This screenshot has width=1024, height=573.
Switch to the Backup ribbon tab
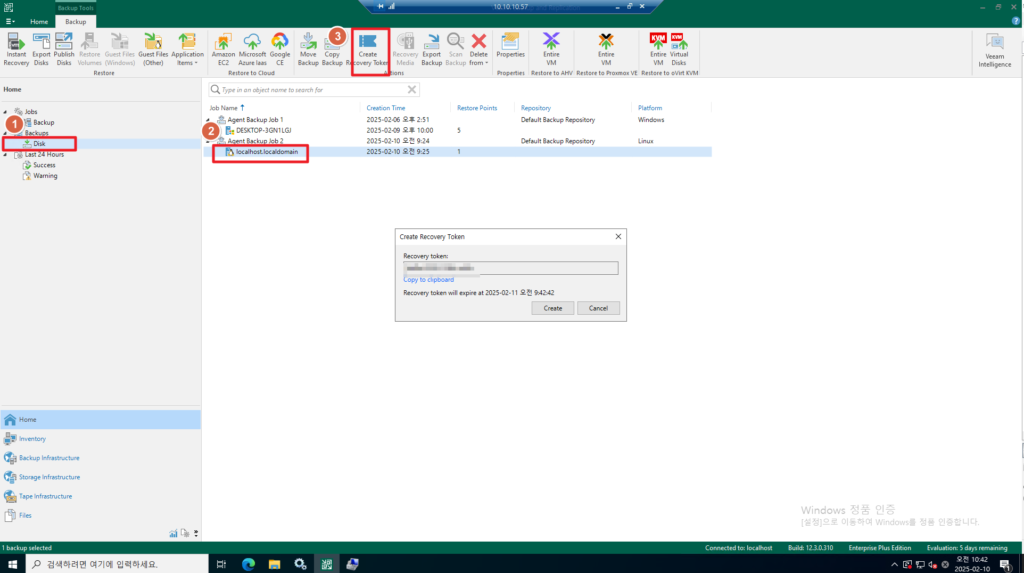click(x=76, y=22)
